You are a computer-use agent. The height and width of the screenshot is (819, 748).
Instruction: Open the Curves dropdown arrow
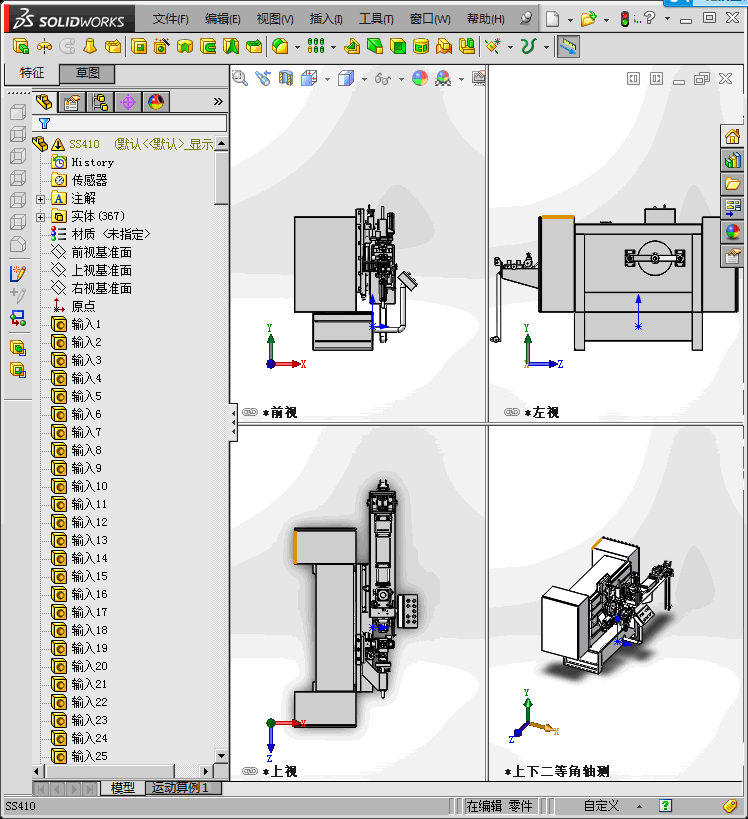[546, 48]
